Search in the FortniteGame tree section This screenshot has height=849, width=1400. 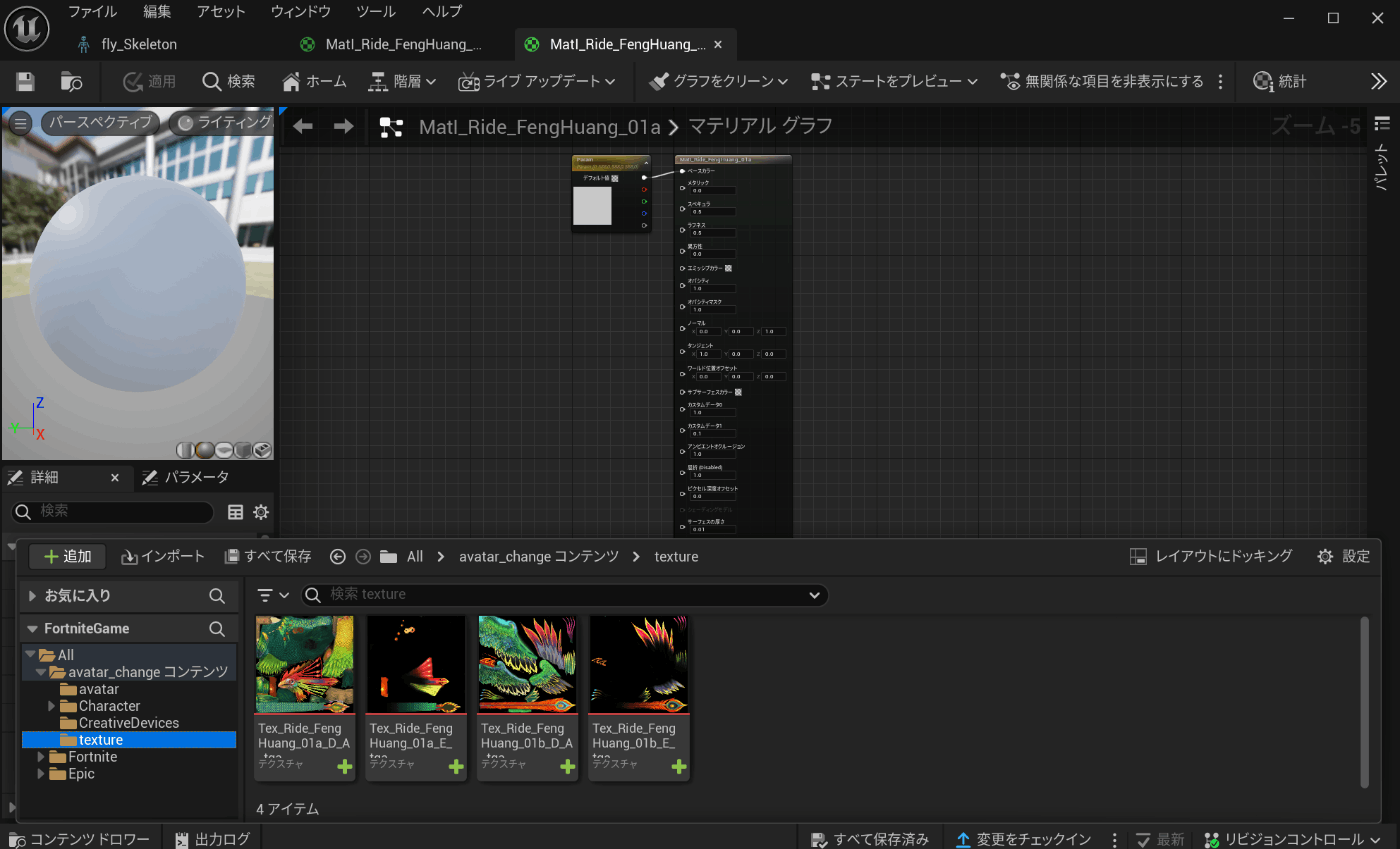(217, 629)
